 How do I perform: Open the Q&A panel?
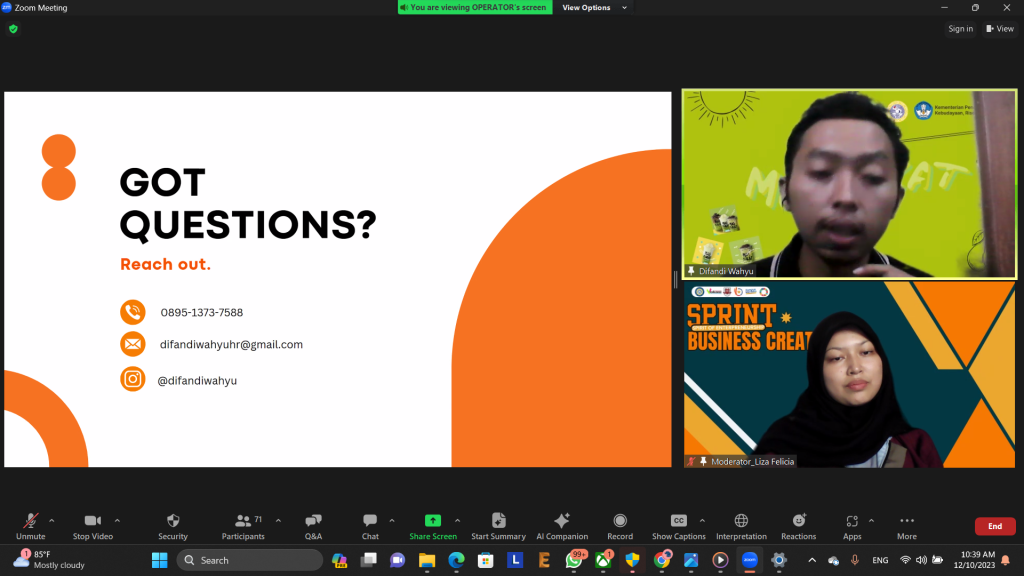(x=313, y=526)
